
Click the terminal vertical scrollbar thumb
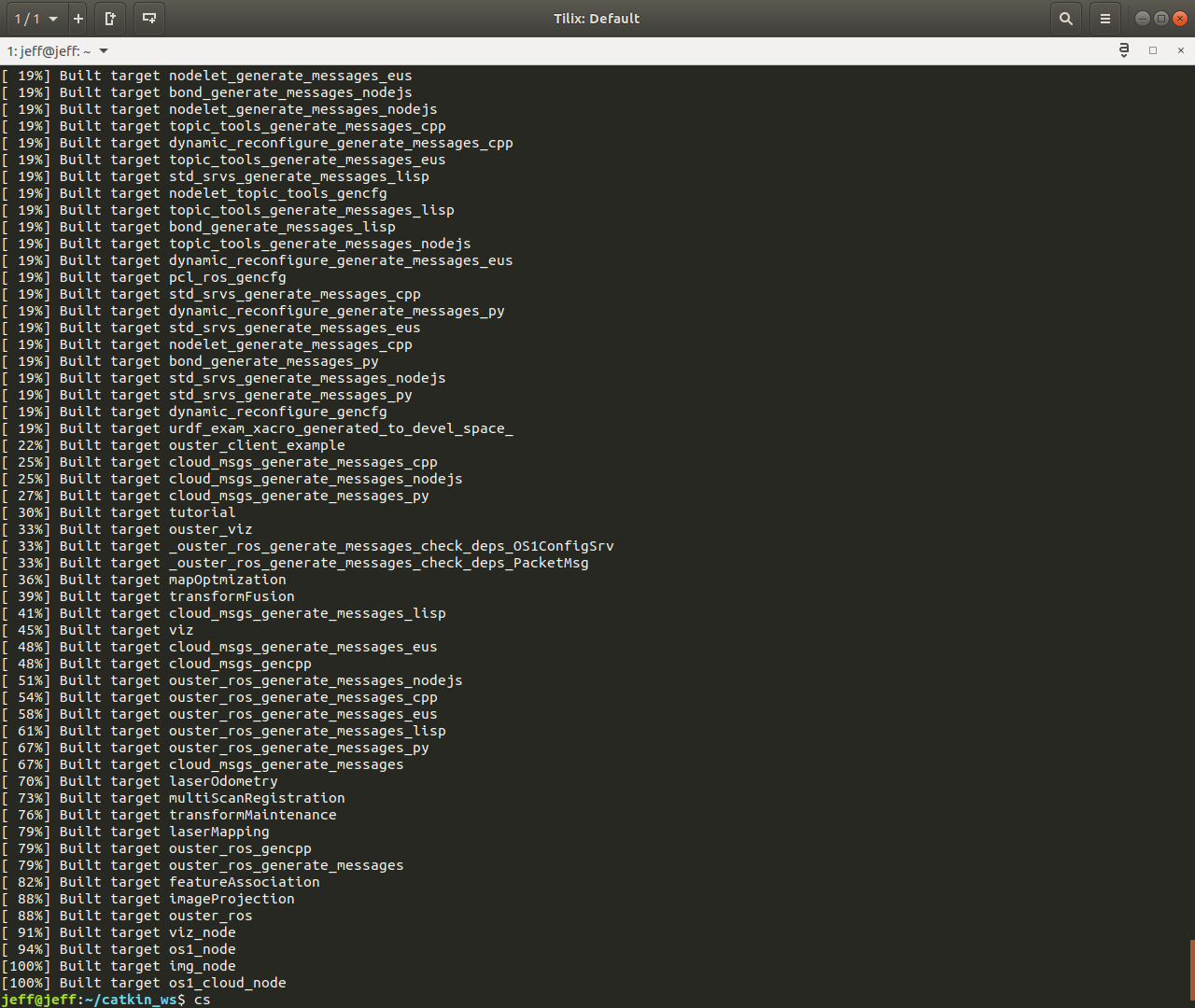[1191, 969]
